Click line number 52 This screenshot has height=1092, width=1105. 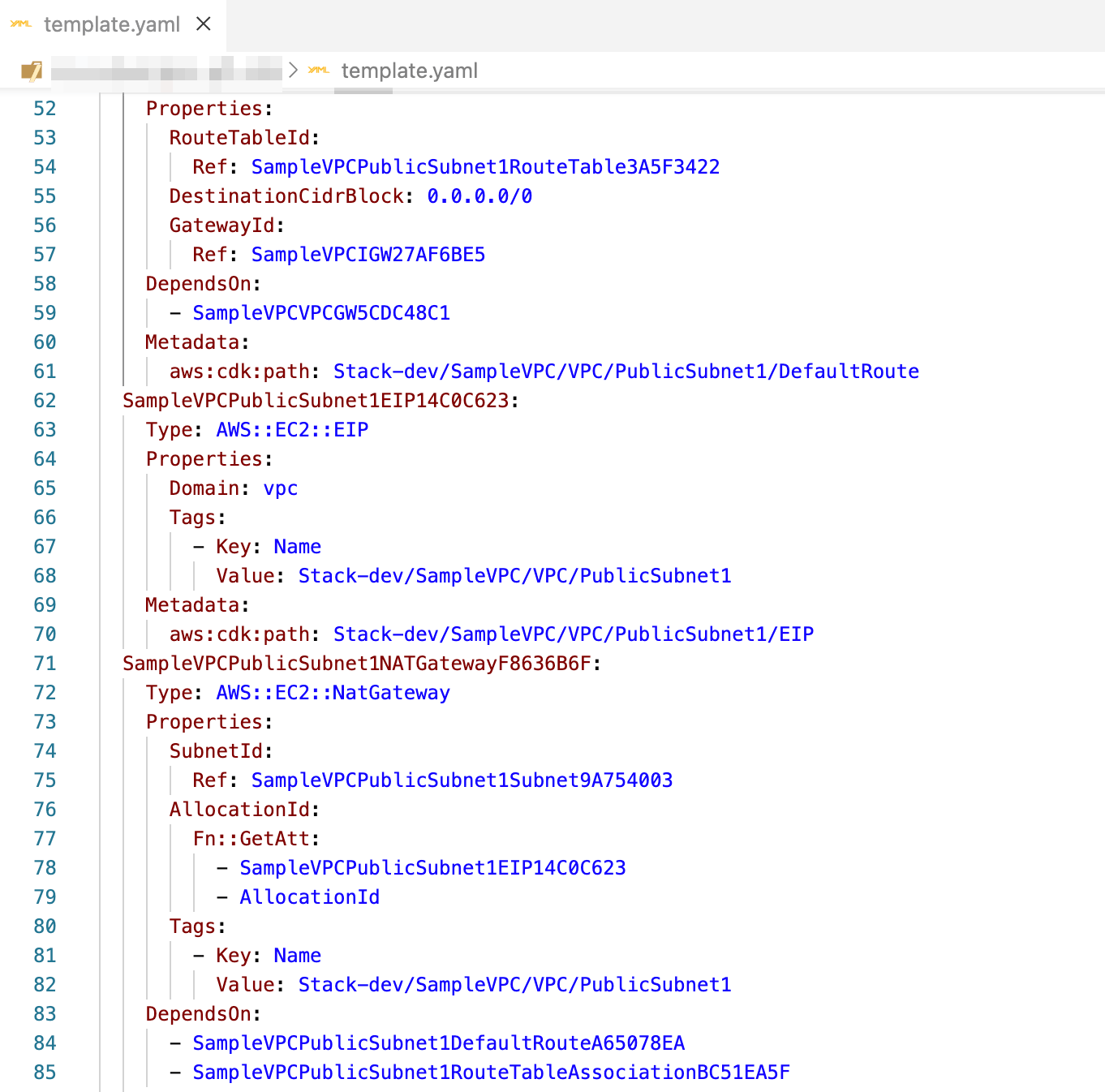click(x=45, y=109)
